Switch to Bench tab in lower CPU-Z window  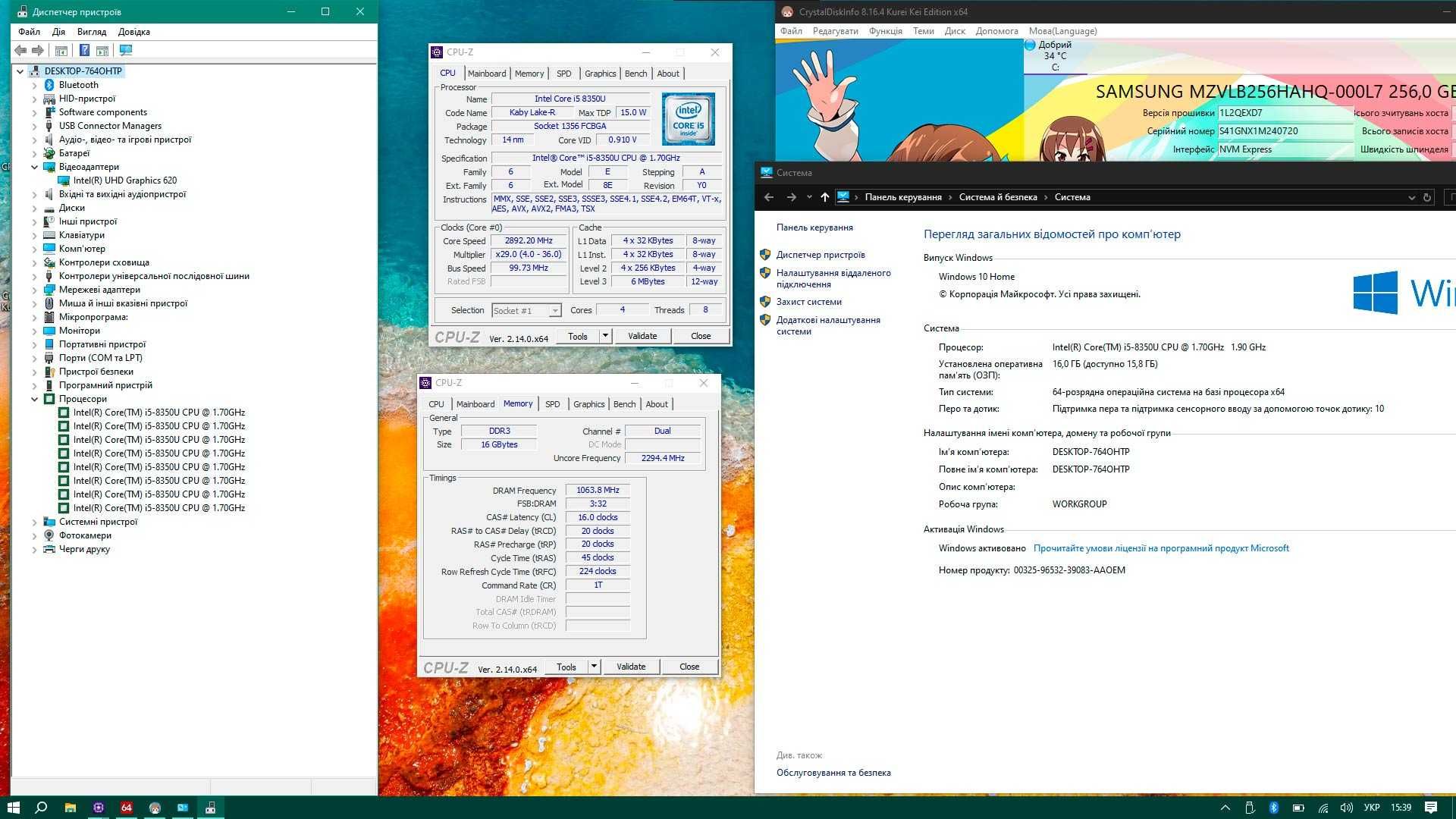click(625, 404)
